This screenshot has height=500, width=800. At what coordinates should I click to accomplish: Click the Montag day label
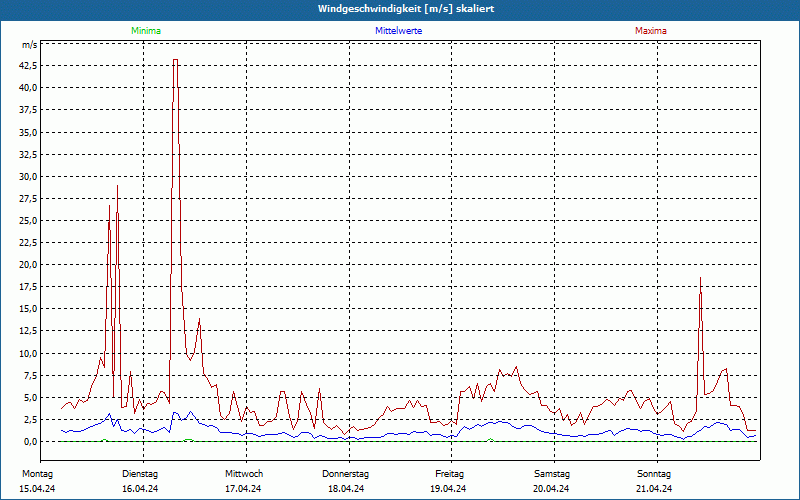pos(37,474)
